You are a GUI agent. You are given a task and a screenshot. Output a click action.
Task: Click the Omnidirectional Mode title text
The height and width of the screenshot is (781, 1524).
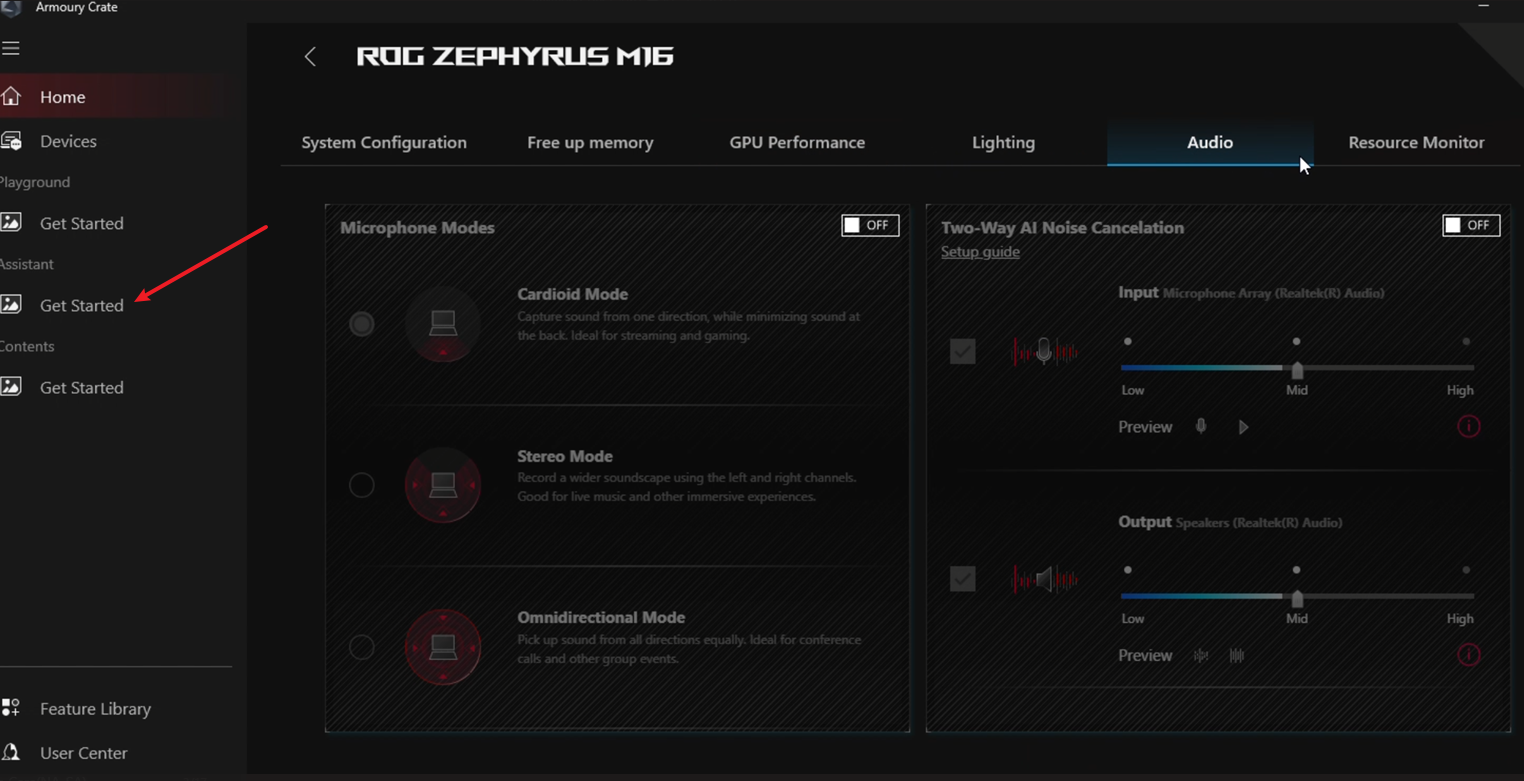[601, 618]
